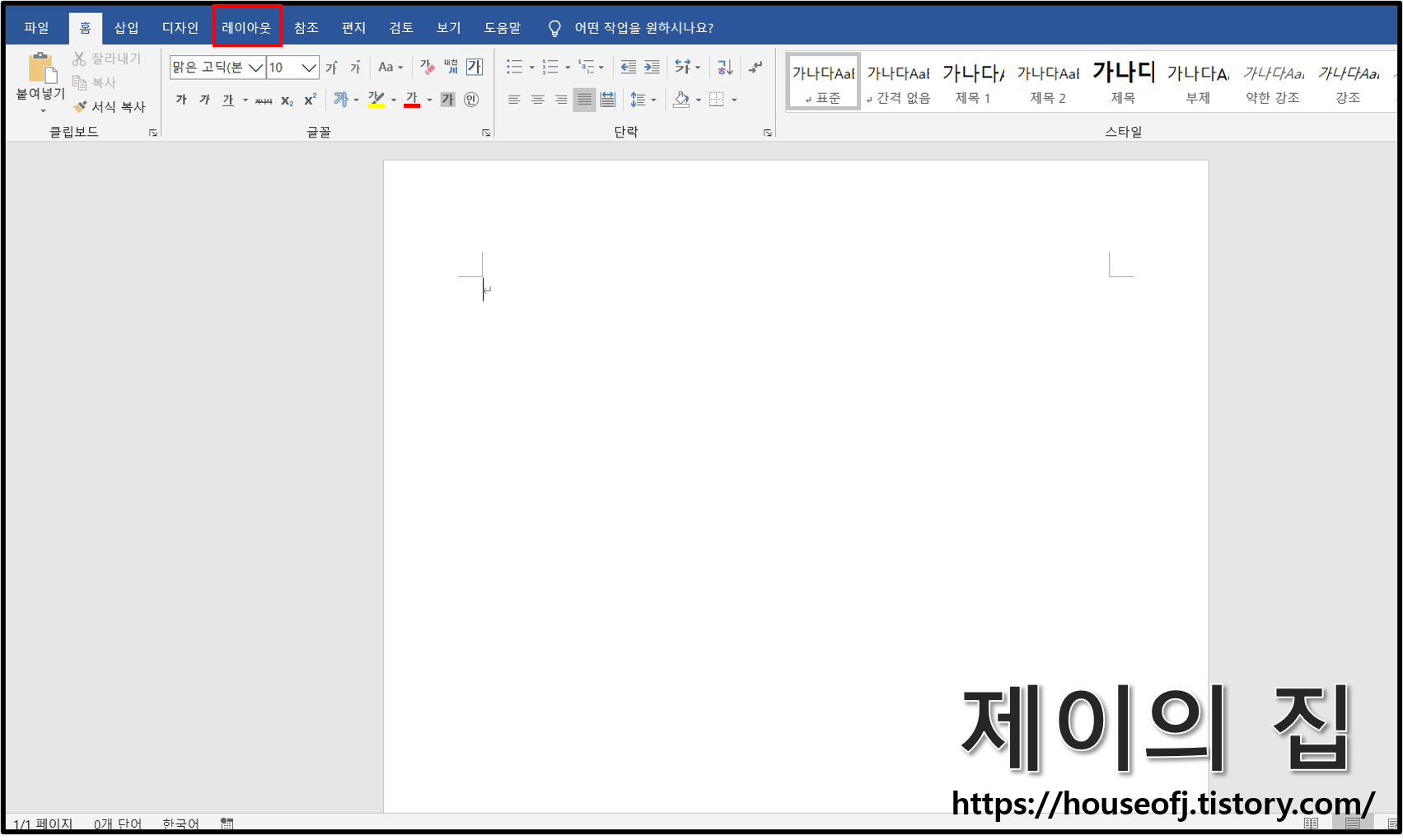Click the Cut (잘라내기) scissors icon
1403x840 pixels.
point(79,58)
